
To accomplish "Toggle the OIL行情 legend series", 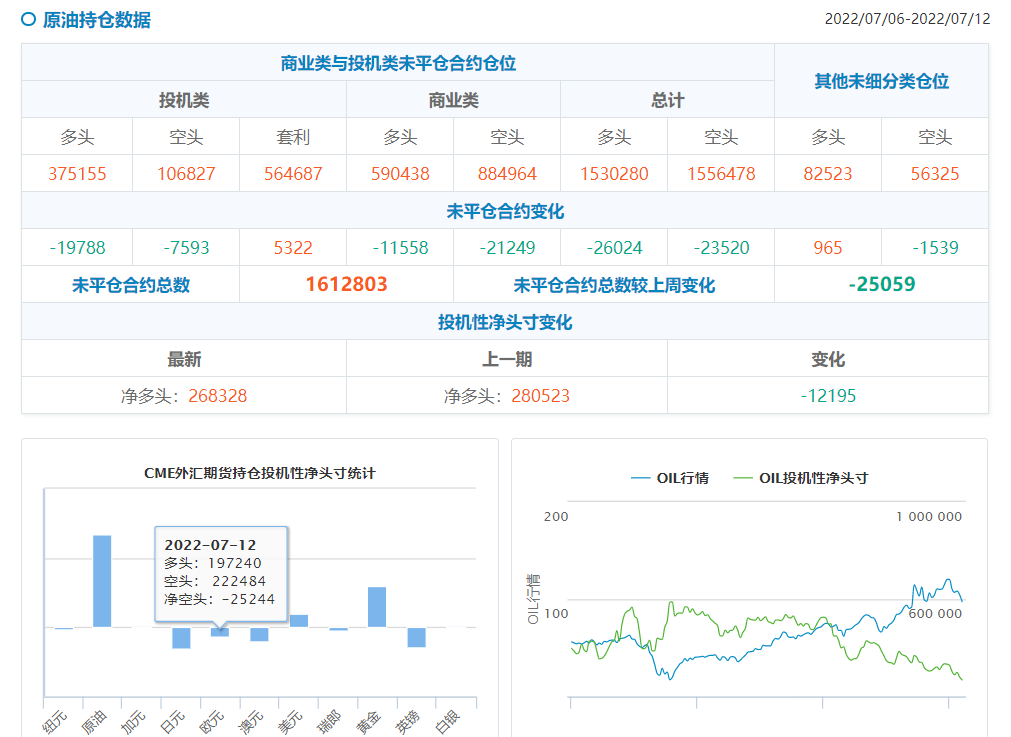I will point(669,478).
